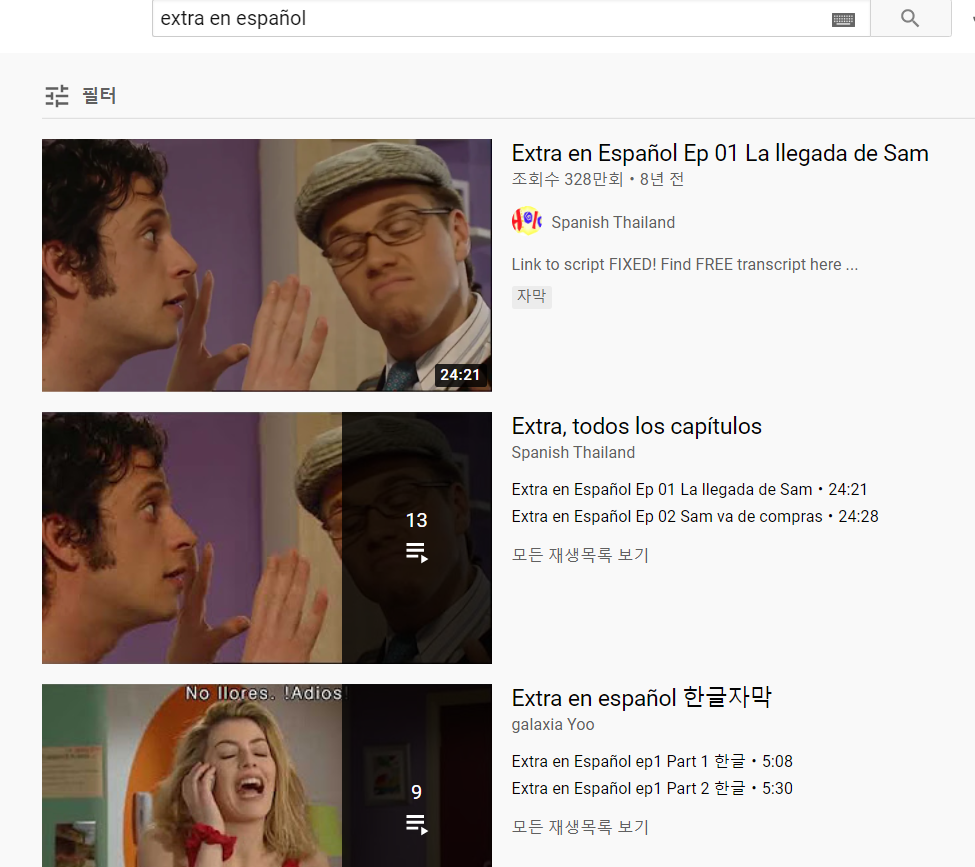Open playlist 'Extra, todos los capítulos'
Viewport: 975px width, 867px height.
[x=636, y=426]
